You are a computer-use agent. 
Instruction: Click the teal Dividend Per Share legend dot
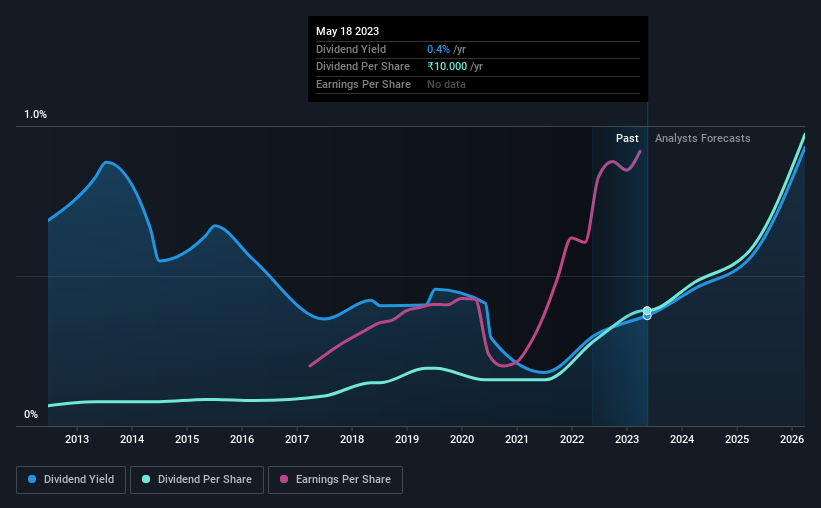coord(146,479)
